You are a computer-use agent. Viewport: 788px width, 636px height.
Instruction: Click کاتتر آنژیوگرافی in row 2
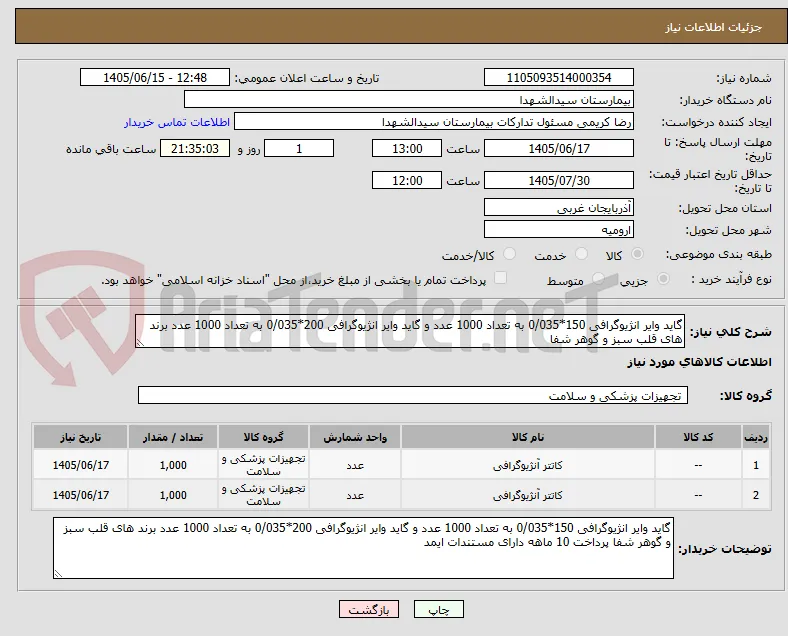point(528,496)
